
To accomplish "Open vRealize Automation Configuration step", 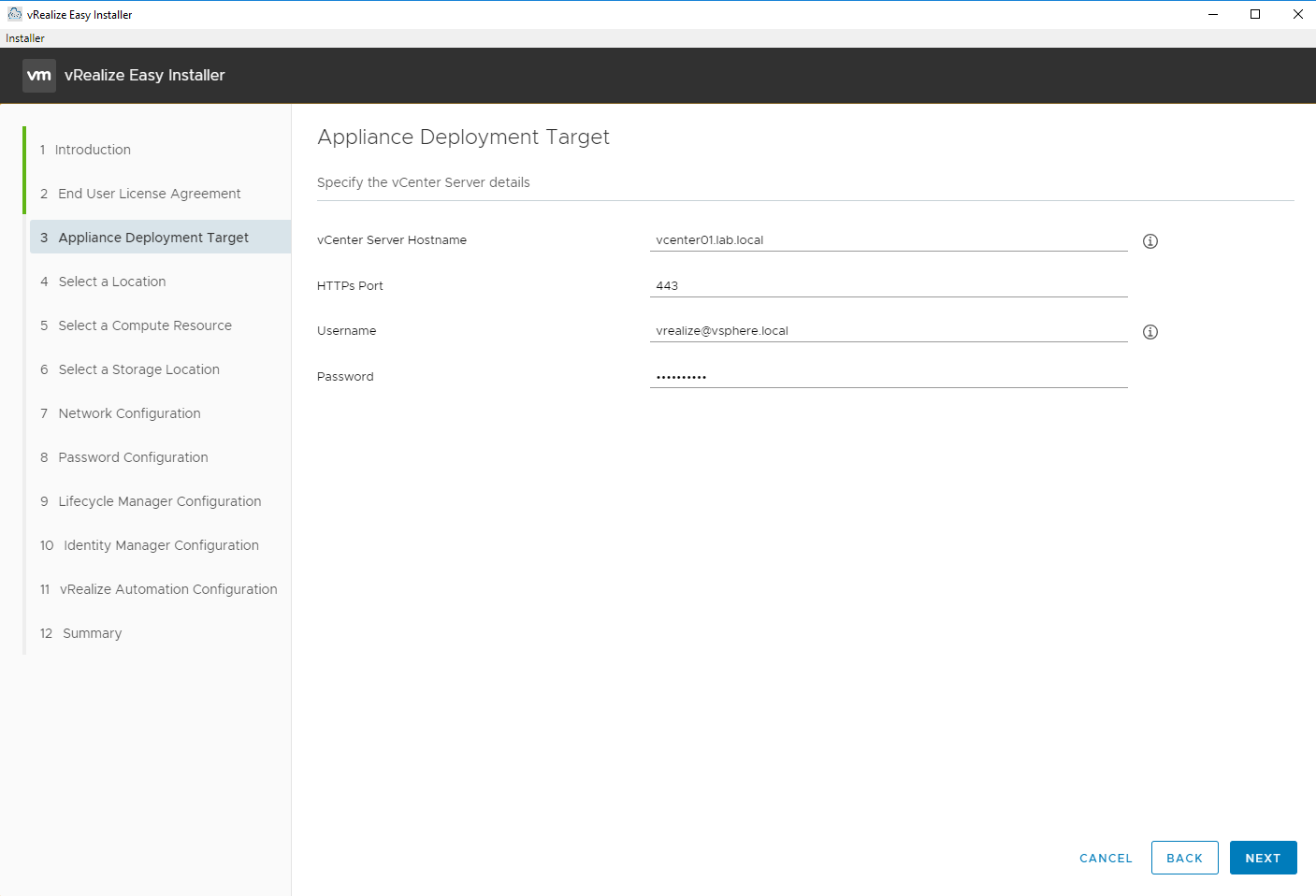I will coord(159,589).
